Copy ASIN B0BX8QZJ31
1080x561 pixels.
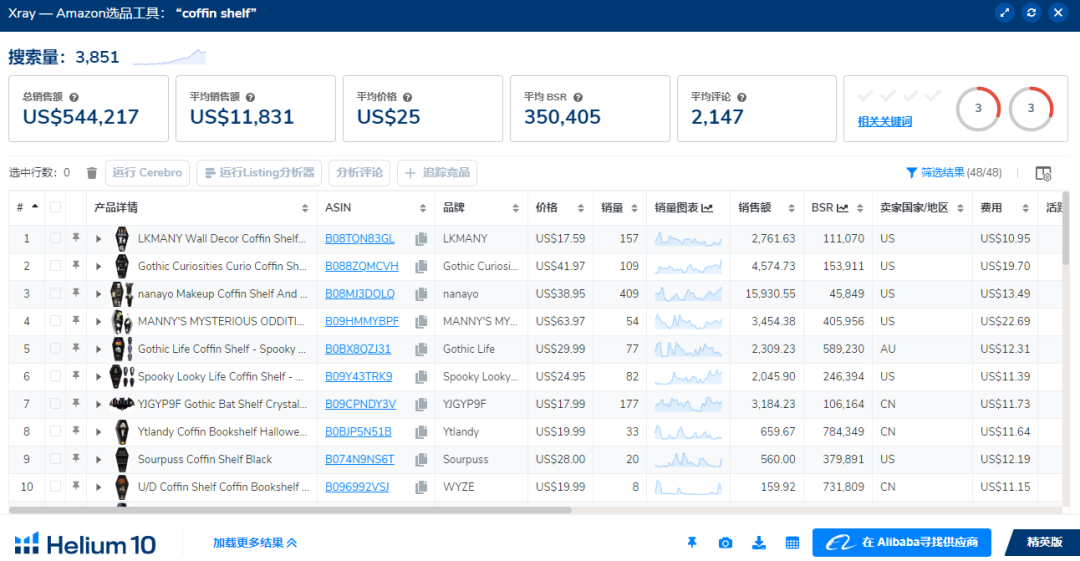[421, 349]
